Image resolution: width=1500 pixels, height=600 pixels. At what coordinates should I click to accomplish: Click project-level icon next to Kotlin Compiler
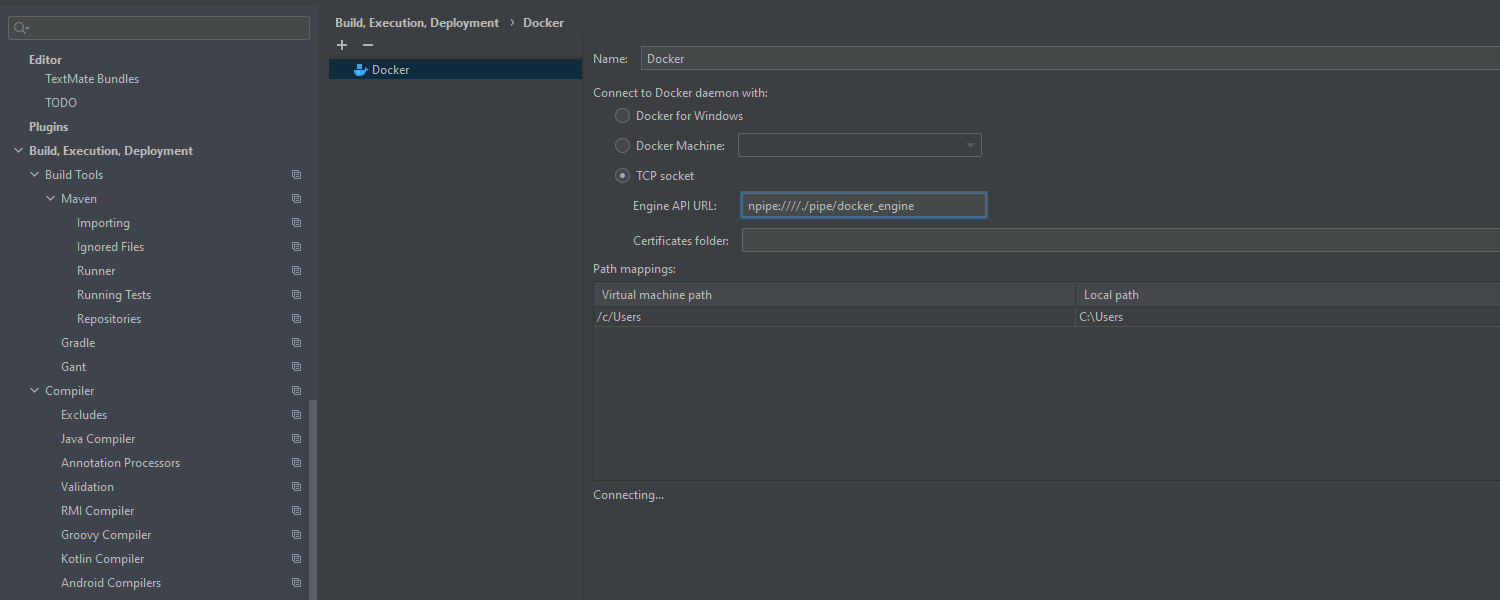(x=296, y=559)
